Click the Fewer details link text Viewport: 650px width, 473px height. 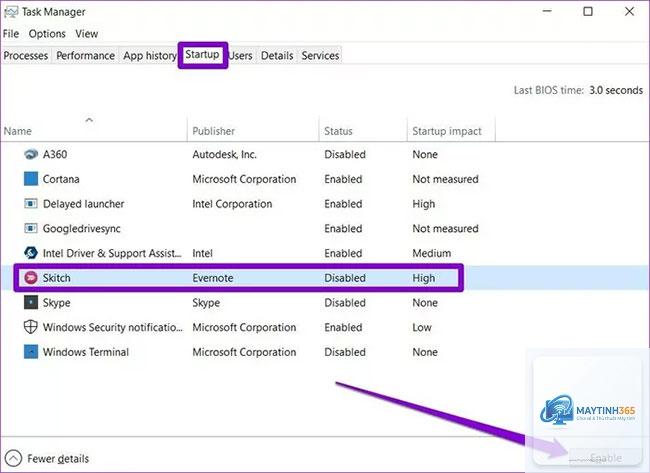(x=58, y=459)
